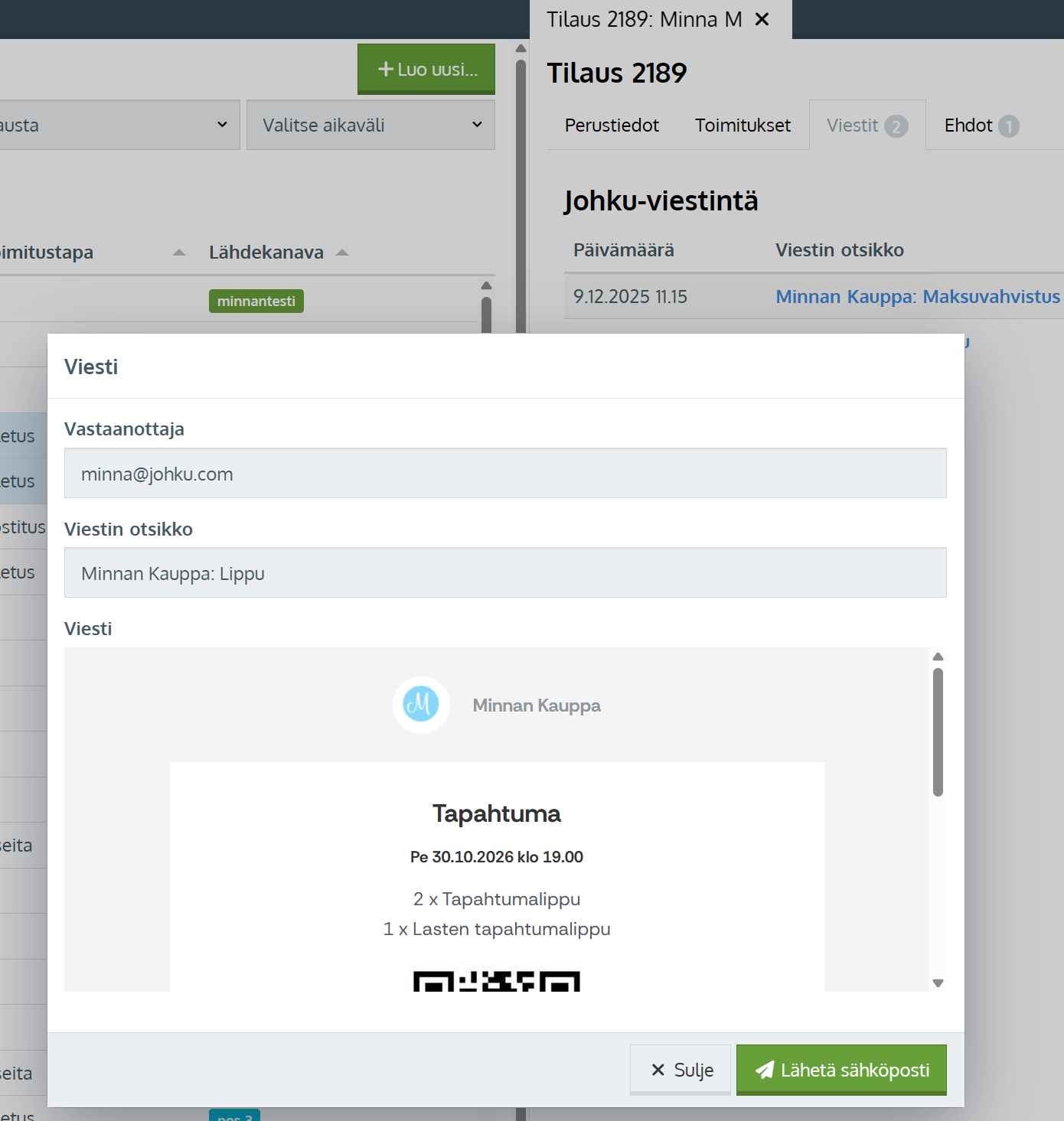Open the Valitse aikaväli dropdown
The width and height of the screenshot is (1064, 1121).
(x=370, y=125)
